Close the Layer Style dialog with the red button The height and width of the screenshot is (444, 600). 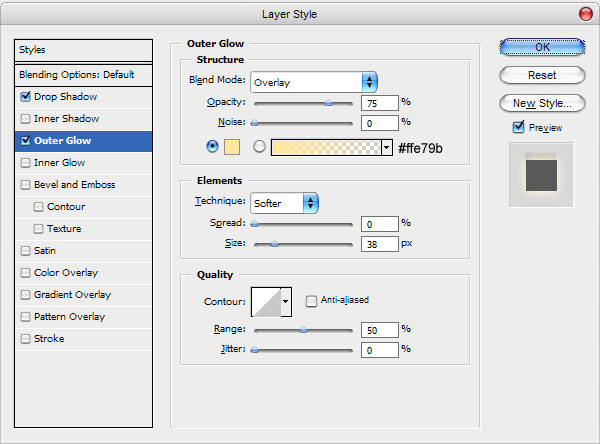(585, 14)
